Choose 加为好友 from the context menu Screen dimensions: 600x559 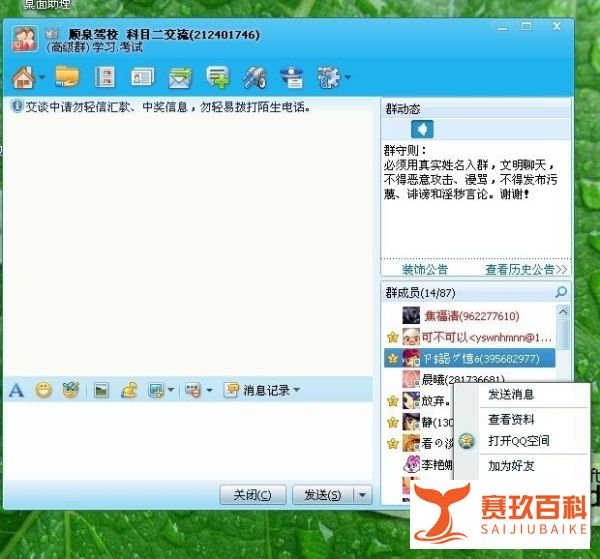[510, 466]
